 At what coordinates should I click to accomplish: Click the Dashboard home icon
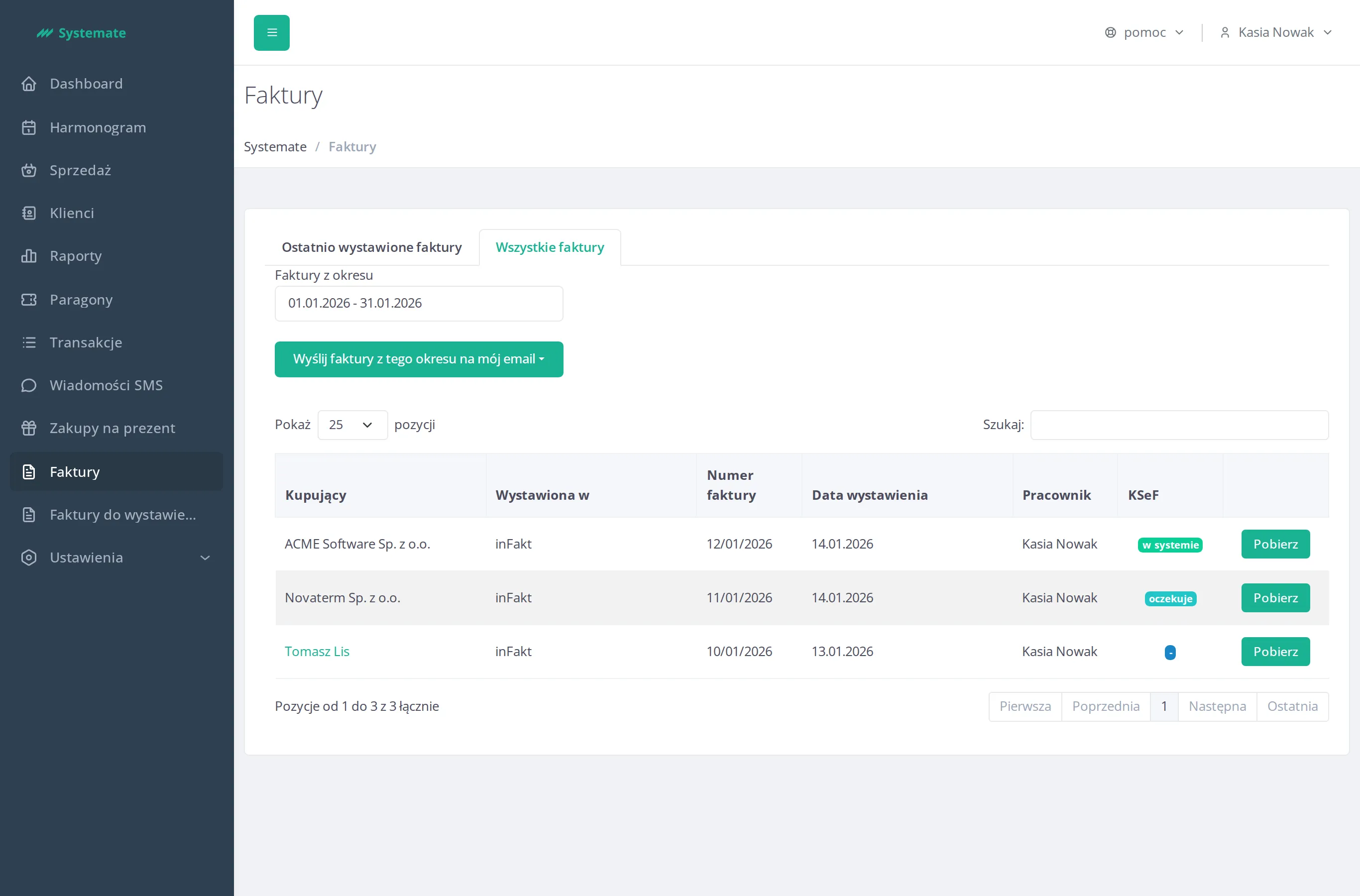tap(28, 84)
